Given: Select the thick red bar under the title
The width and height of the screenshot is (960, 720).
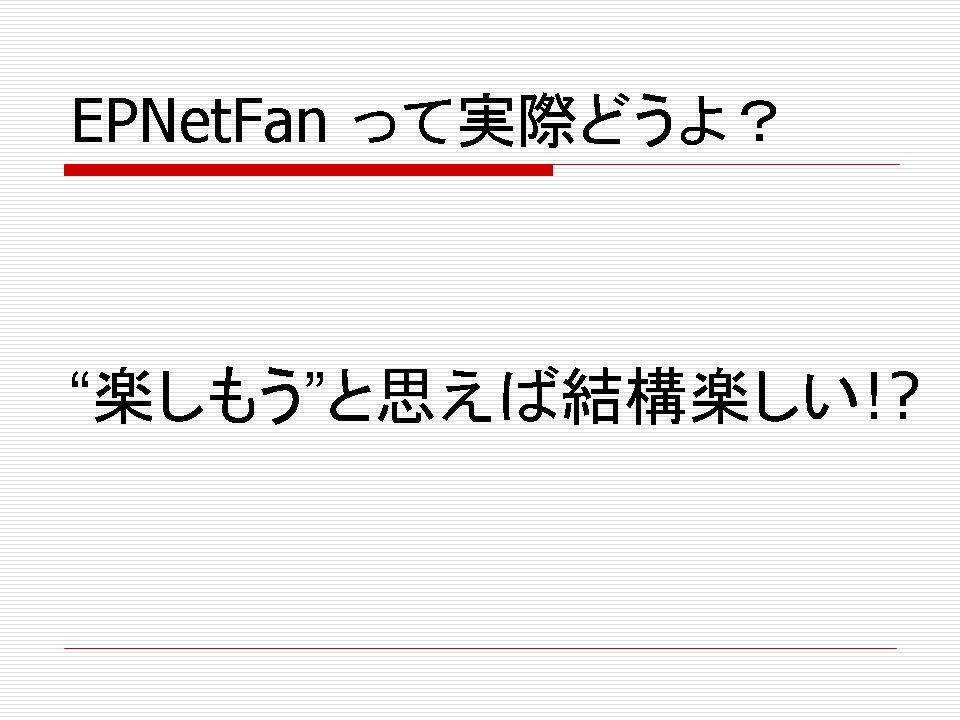Looking at the screenshot, I should (309, 170).
